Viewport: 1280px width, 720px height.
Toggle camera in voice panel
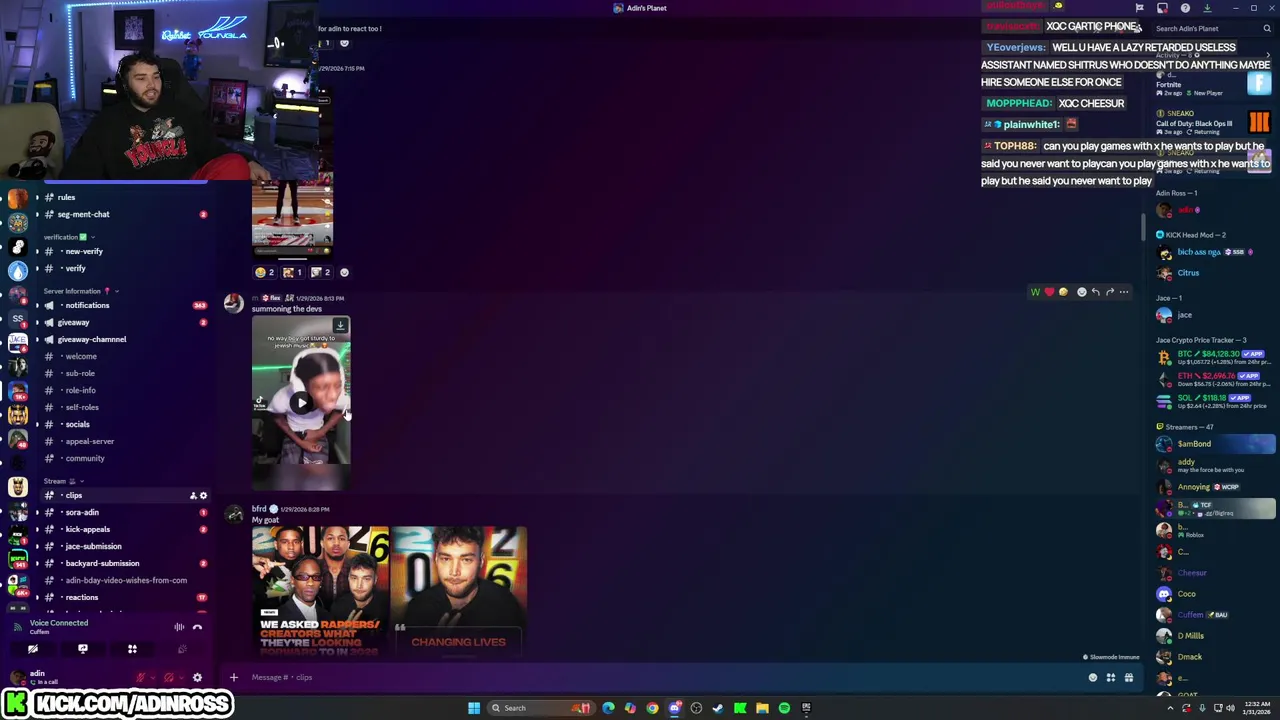coord(33,649)
